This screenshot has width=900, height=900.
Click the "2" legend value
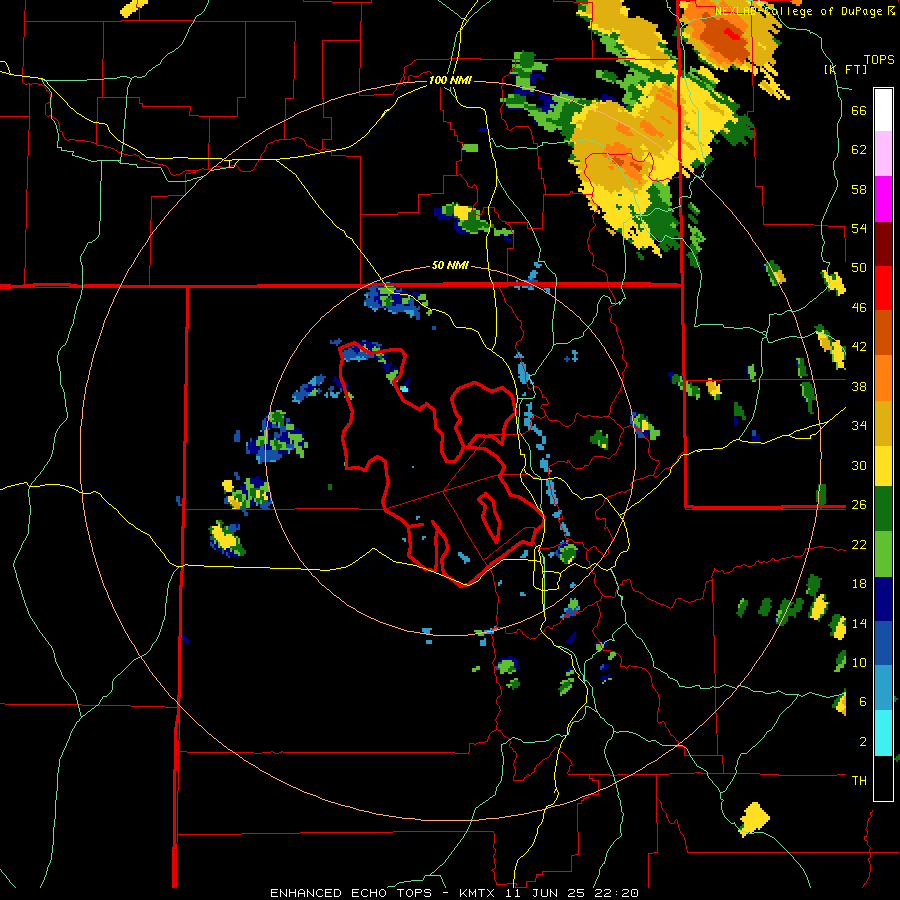tap(863, 742)
